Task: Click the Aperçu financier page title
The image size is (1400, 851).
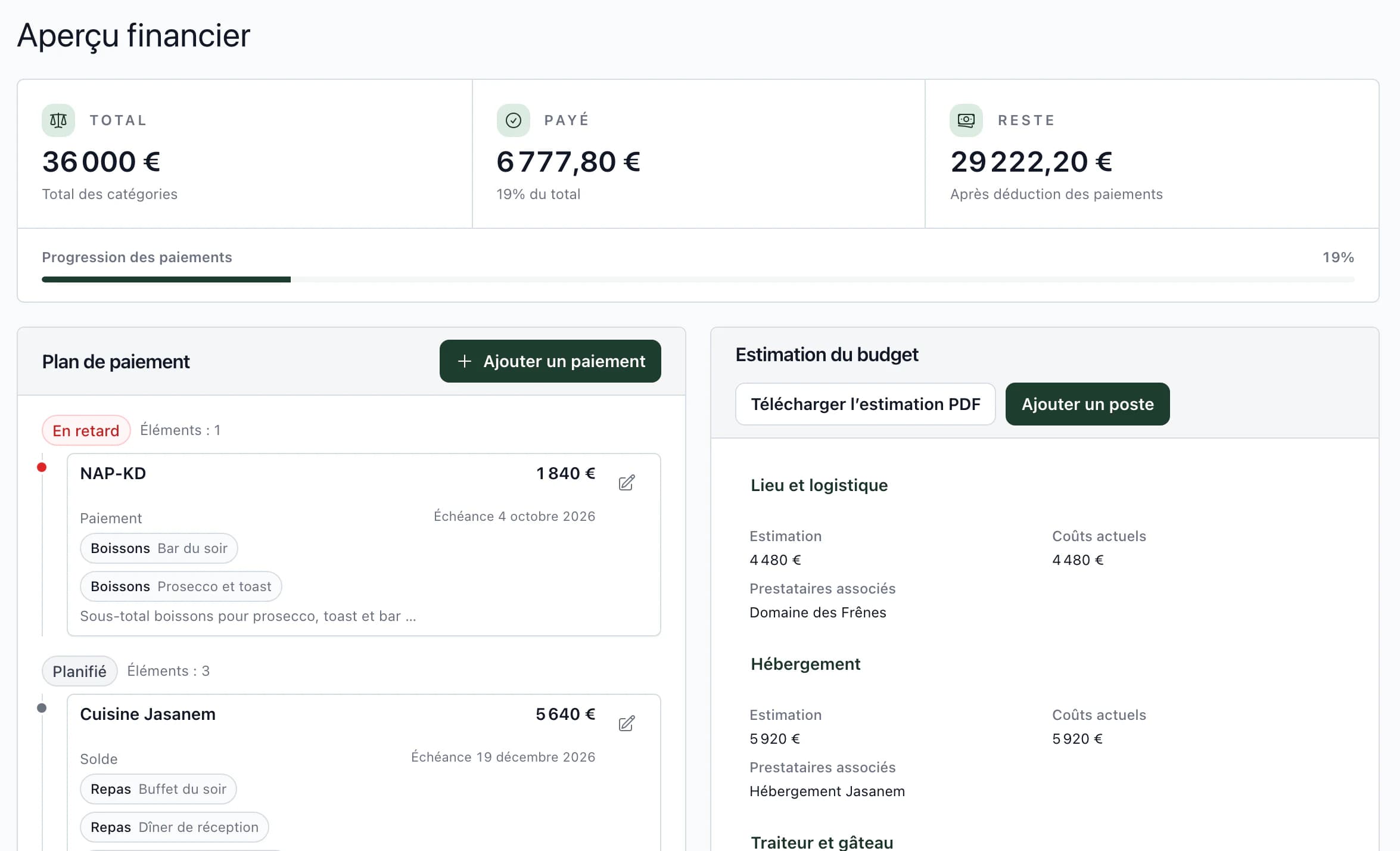Action: coord(134,36)
